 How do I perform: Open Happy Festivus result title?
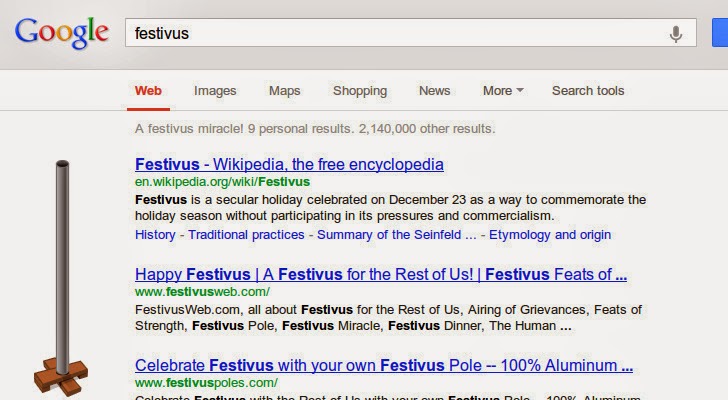pos(381,274)
